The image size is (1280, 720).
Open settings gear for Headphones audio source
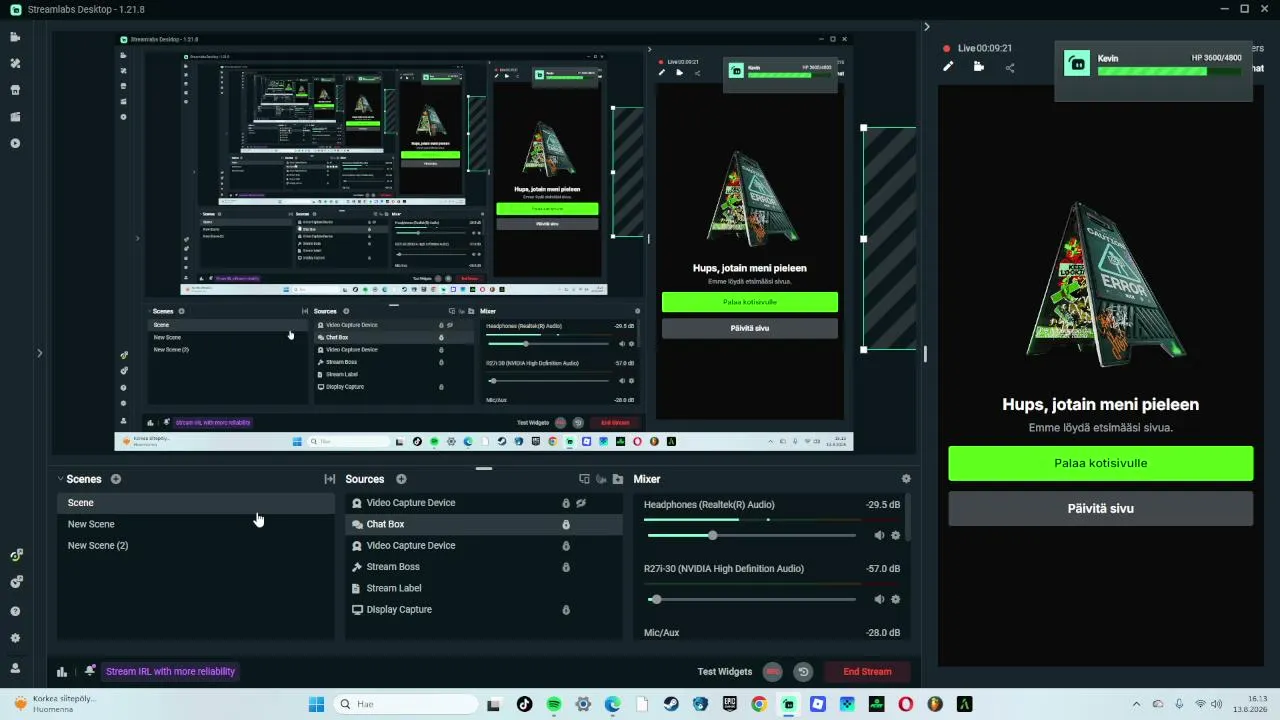[x=895, y=535]
